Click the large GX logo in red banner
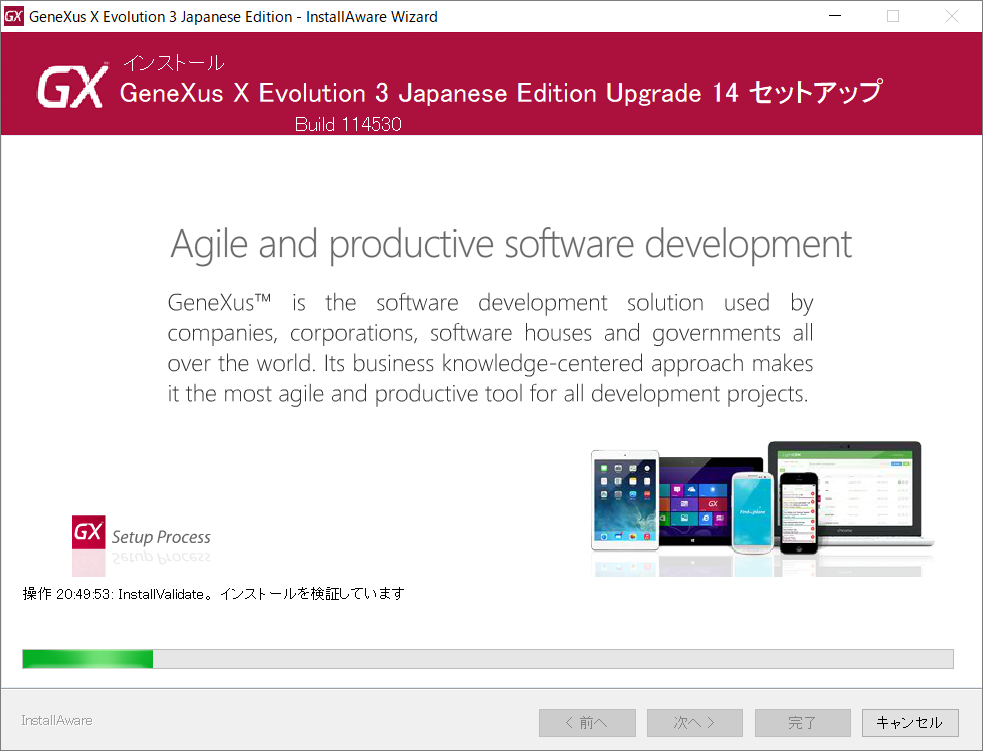This screenshot has width=983, height=751. [x=72, y=86]
